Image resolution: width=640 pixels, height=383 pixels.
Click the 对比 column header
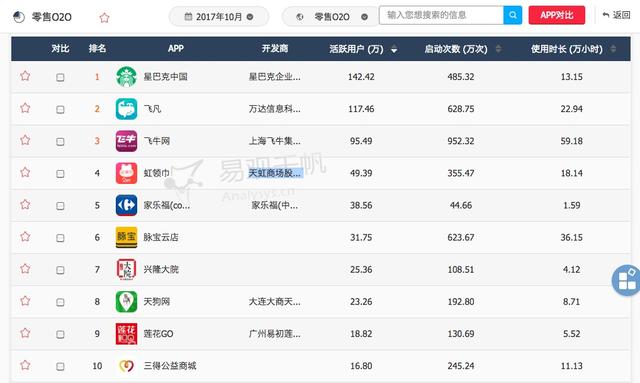coord(60,49)
